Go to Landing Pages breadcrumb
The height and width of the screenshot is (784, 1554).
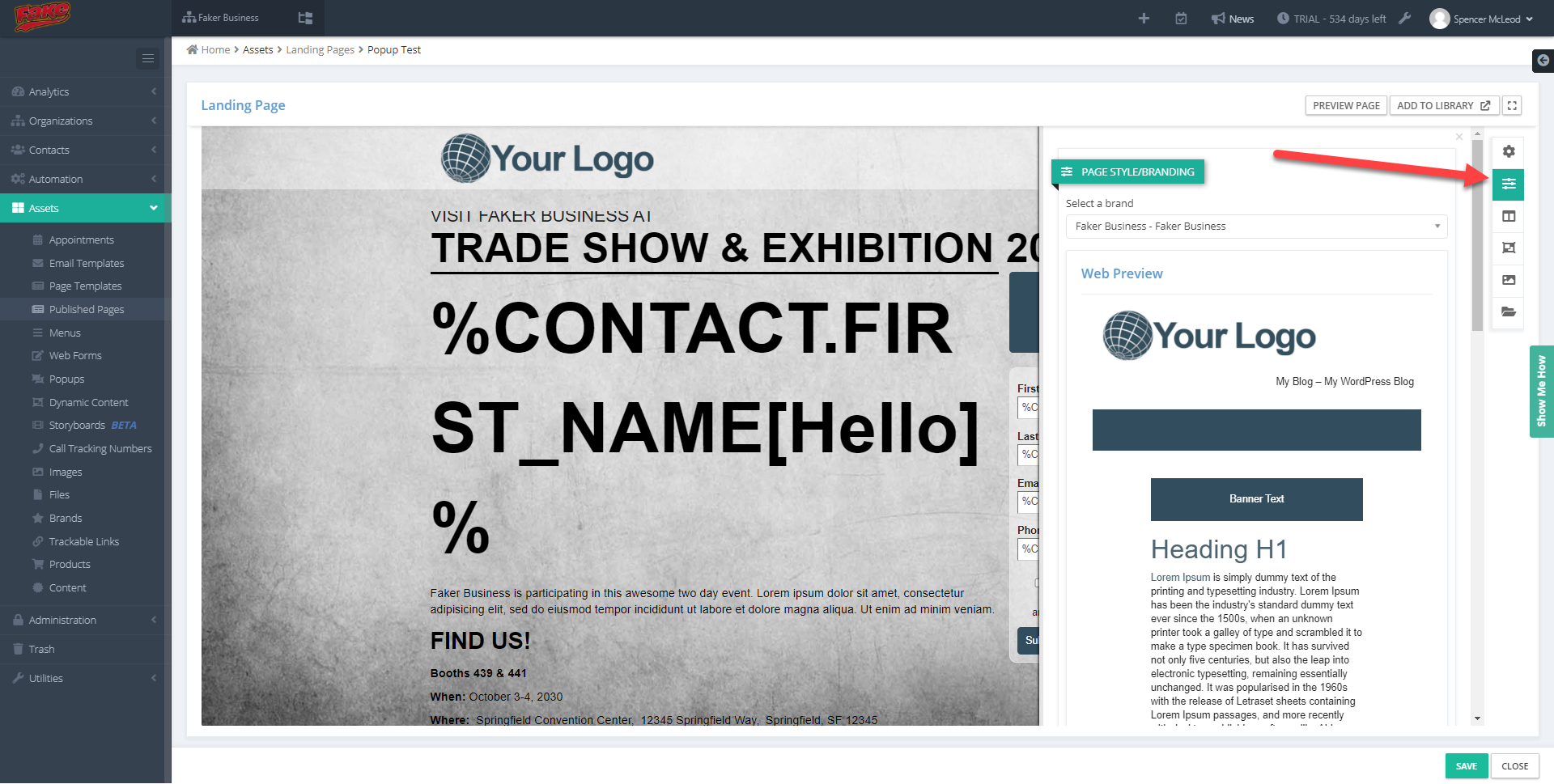321,50
